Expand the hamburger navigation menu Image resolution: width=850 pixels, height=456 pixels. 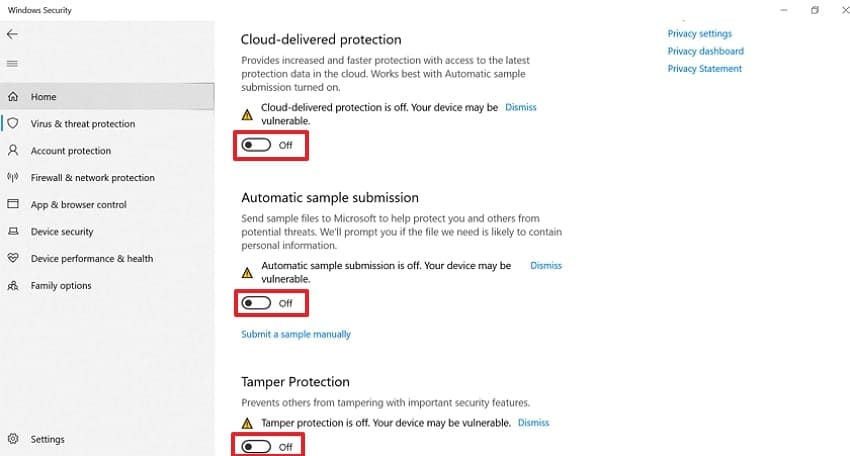pyautogui.click(x=12, y=64)
